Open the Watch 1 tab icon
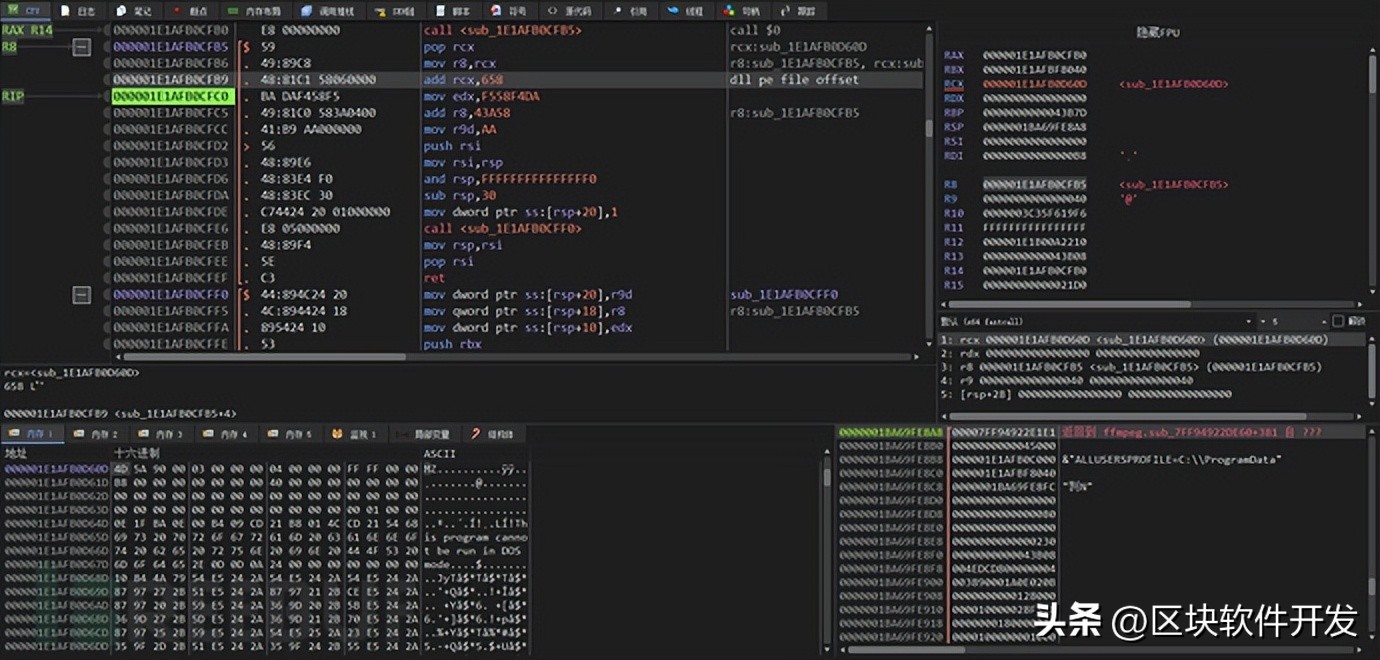The image size is (1380, 660). (338, 434)
